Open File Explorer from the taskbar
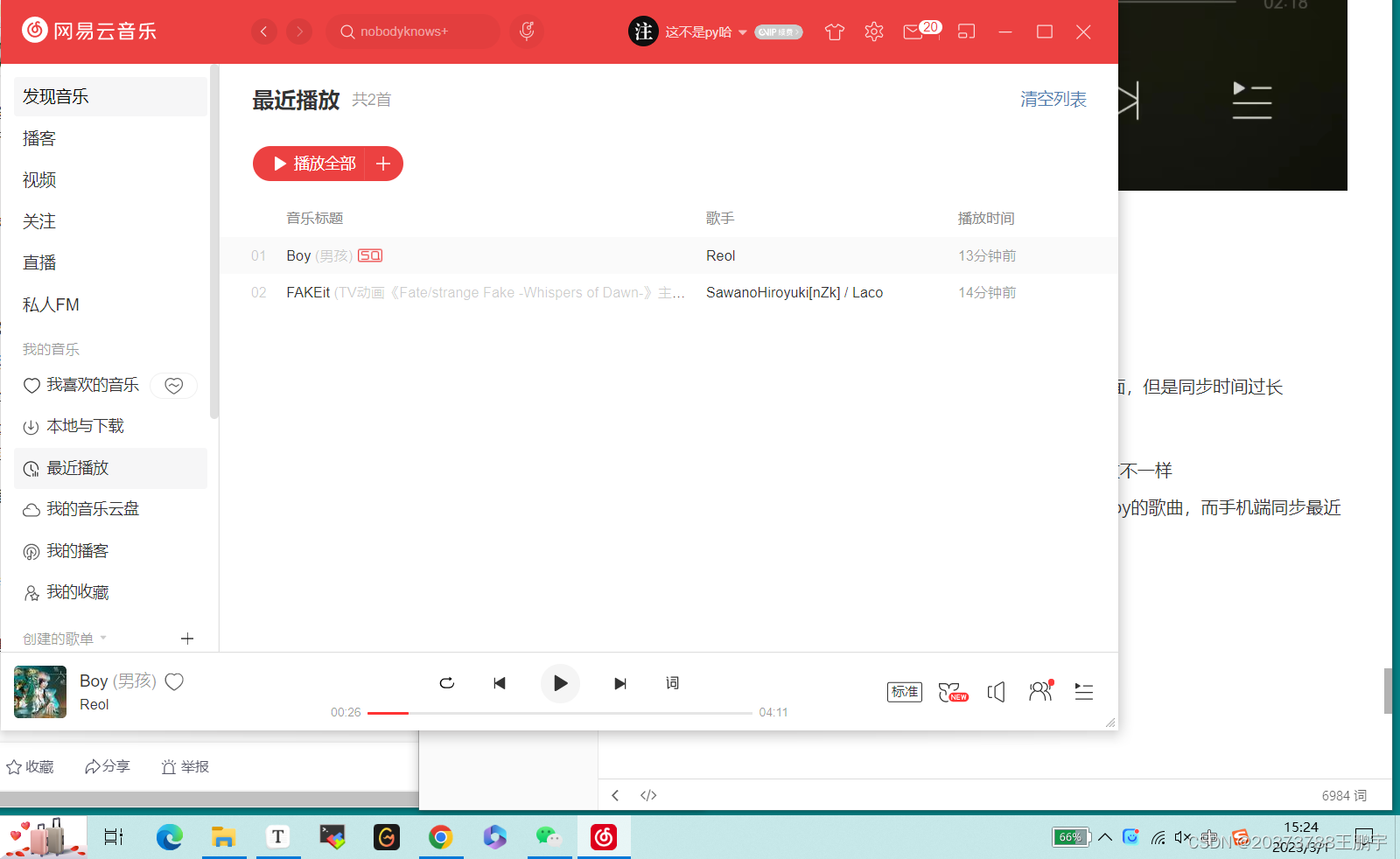 (224, 837)
